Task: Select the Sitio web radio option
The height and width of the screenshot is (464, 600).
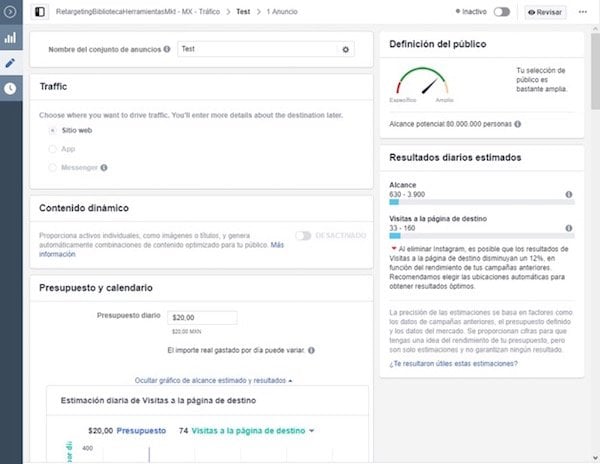Action: [52, 130]
